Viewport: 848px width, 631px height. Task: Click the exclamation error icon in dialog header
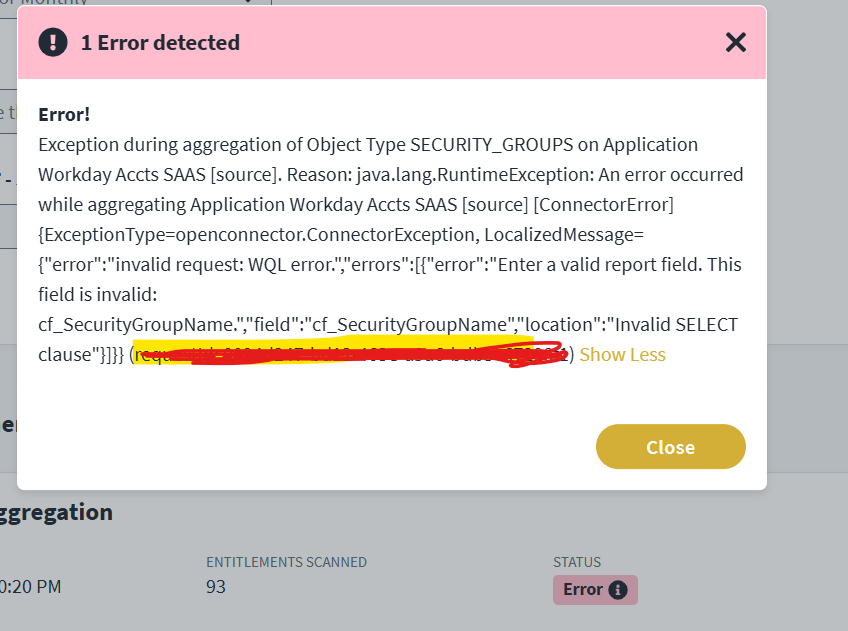53,42
